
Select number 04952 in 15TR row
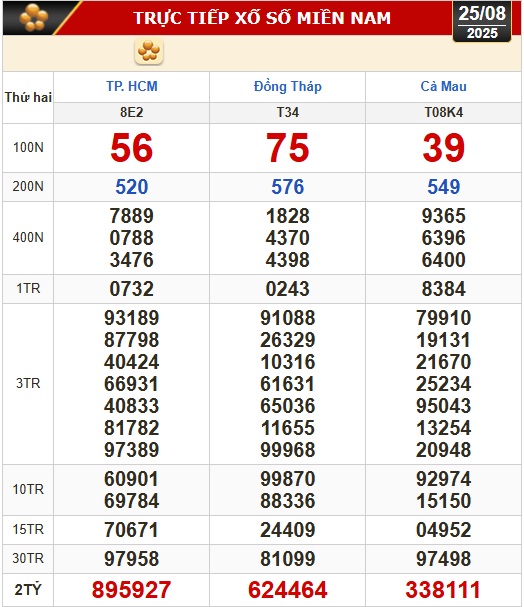[444, 530]
